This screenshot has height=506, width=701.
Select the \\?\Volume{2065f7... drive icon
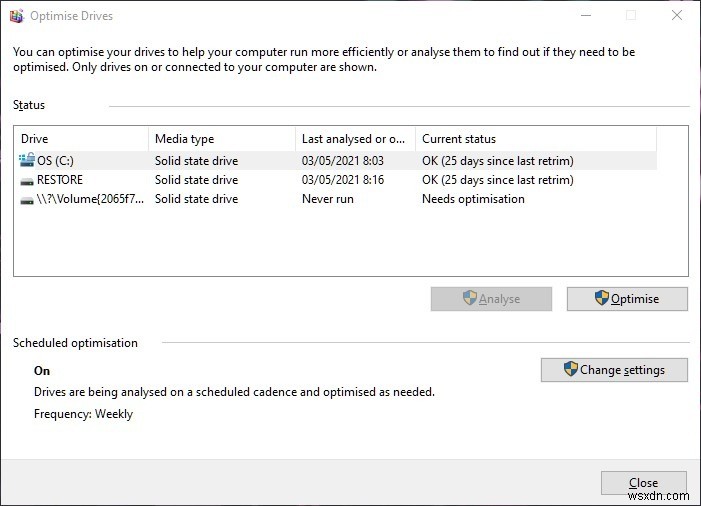(x=27, y=200)
